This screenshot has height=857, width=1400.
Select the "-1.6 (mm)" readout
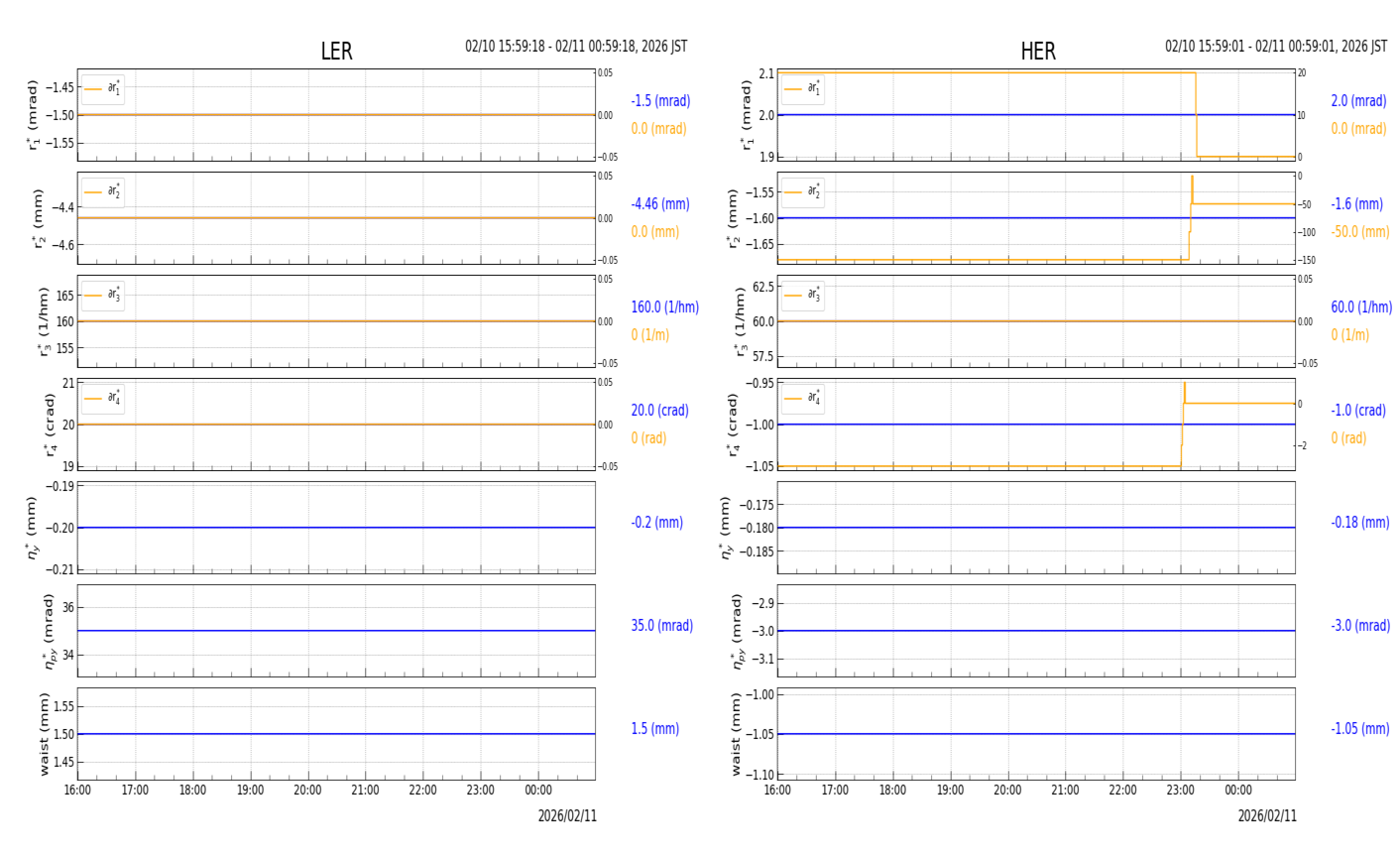click(1356, 204)
